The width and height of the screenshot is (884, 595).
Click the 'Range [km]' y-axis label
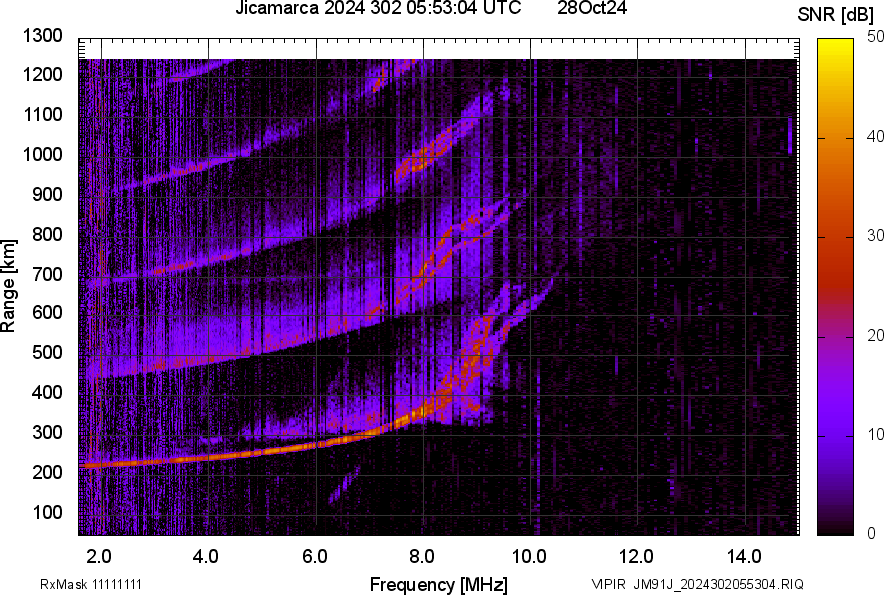point(8,286)
